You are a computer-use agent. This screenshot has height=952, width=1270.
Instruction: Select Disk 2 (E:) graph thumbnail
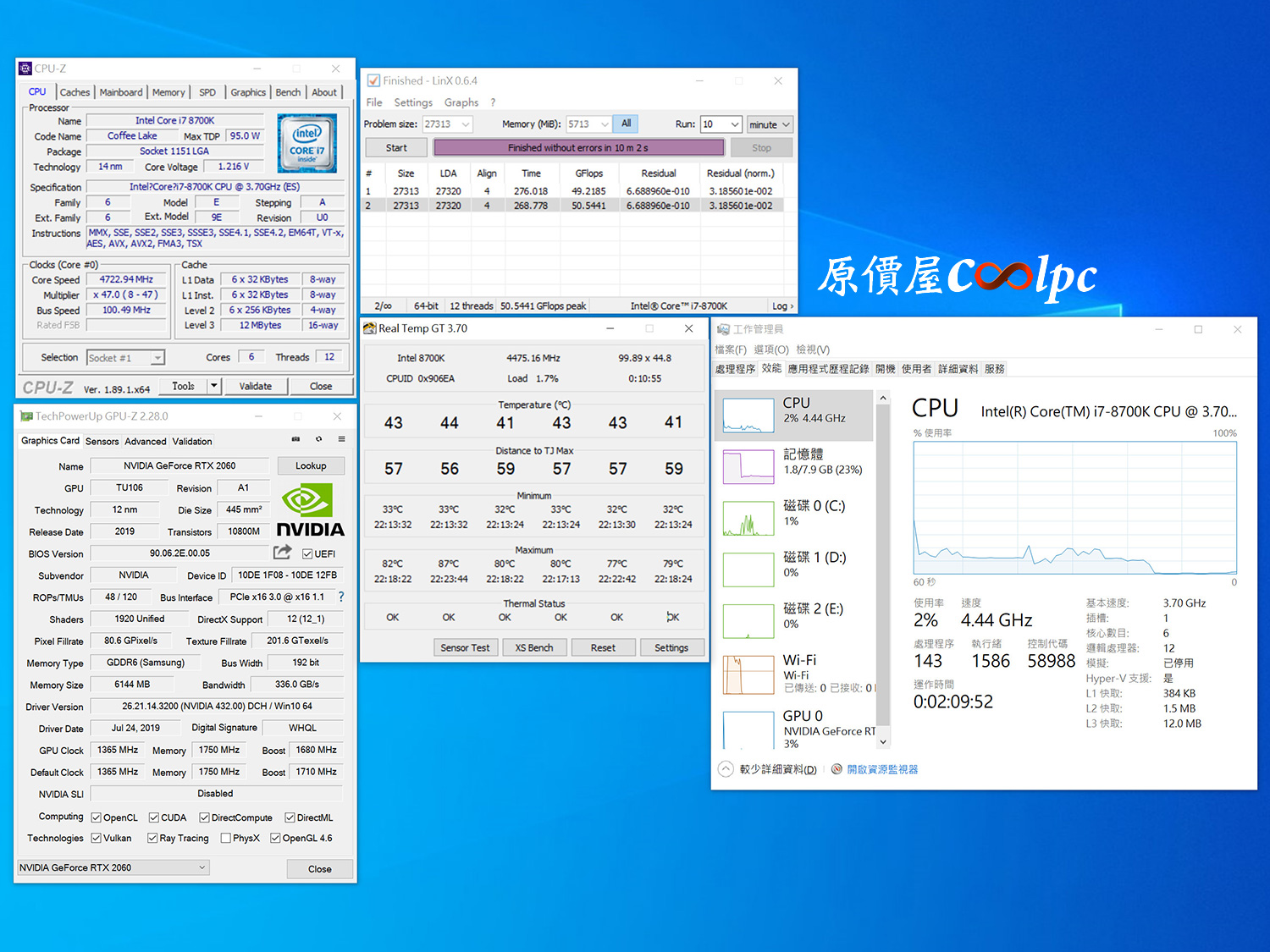point(748,621)
